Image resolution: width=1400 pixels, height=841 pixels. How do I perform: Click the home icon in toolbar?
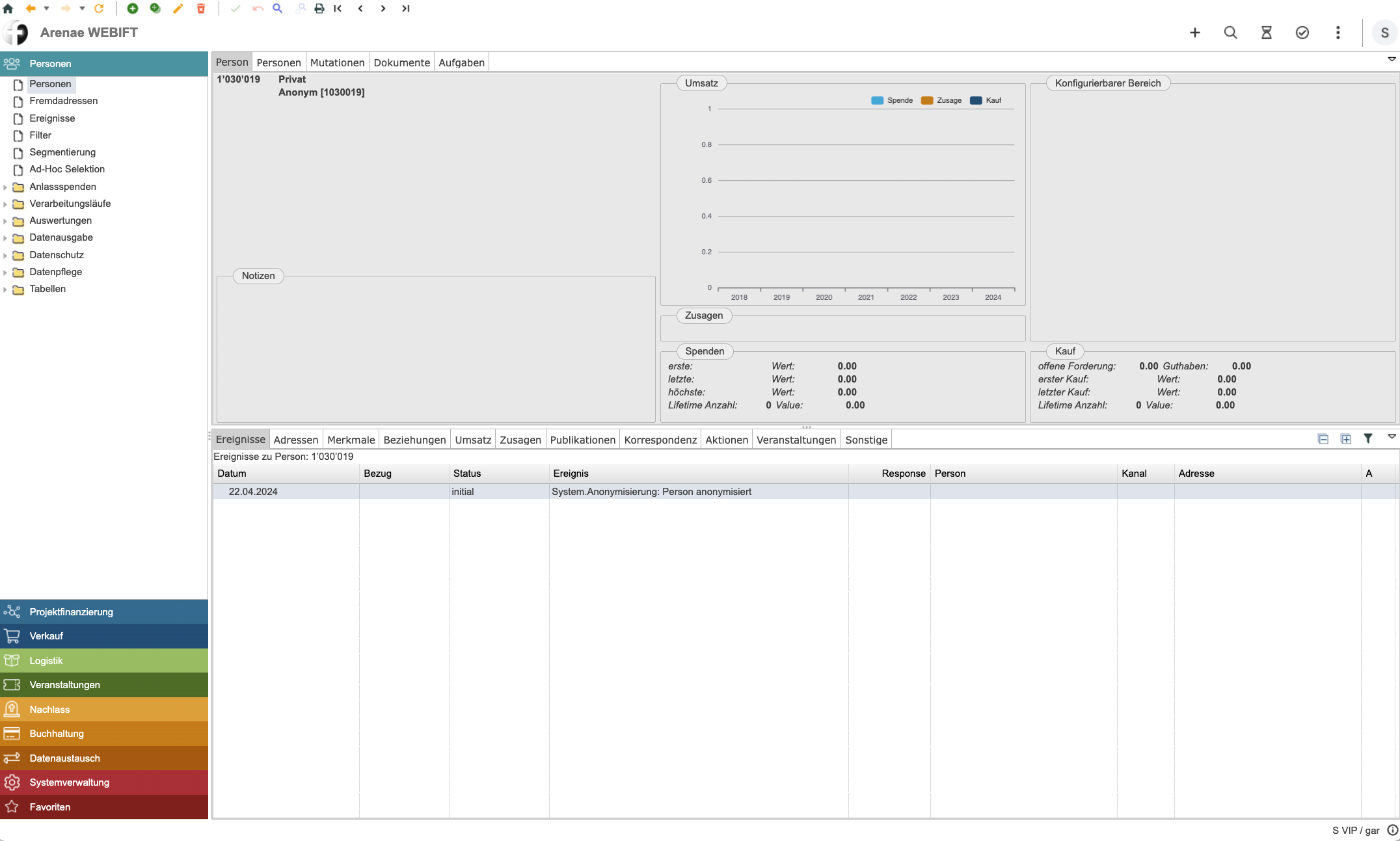(x=8, y=8)
